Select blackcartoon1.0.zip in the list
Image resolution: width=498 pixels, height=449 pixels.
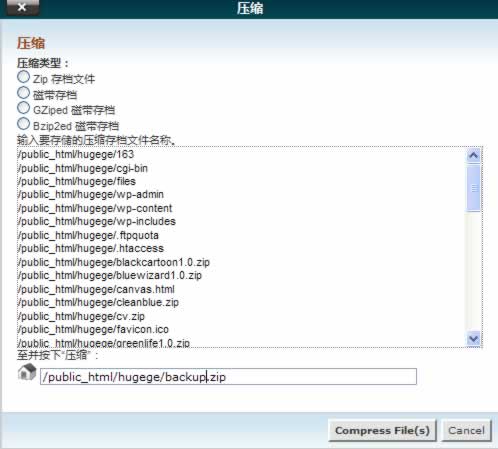(x=114, y=262)
